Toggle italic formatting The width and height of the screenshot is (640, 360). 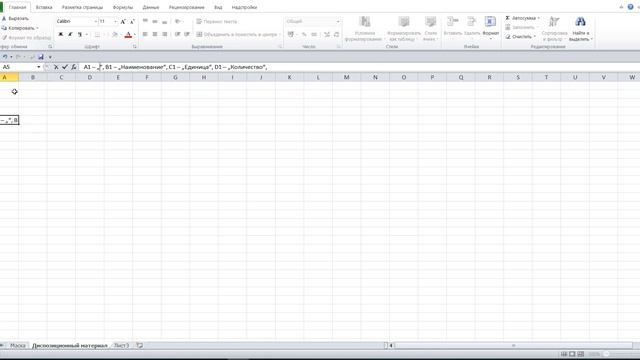70,34
